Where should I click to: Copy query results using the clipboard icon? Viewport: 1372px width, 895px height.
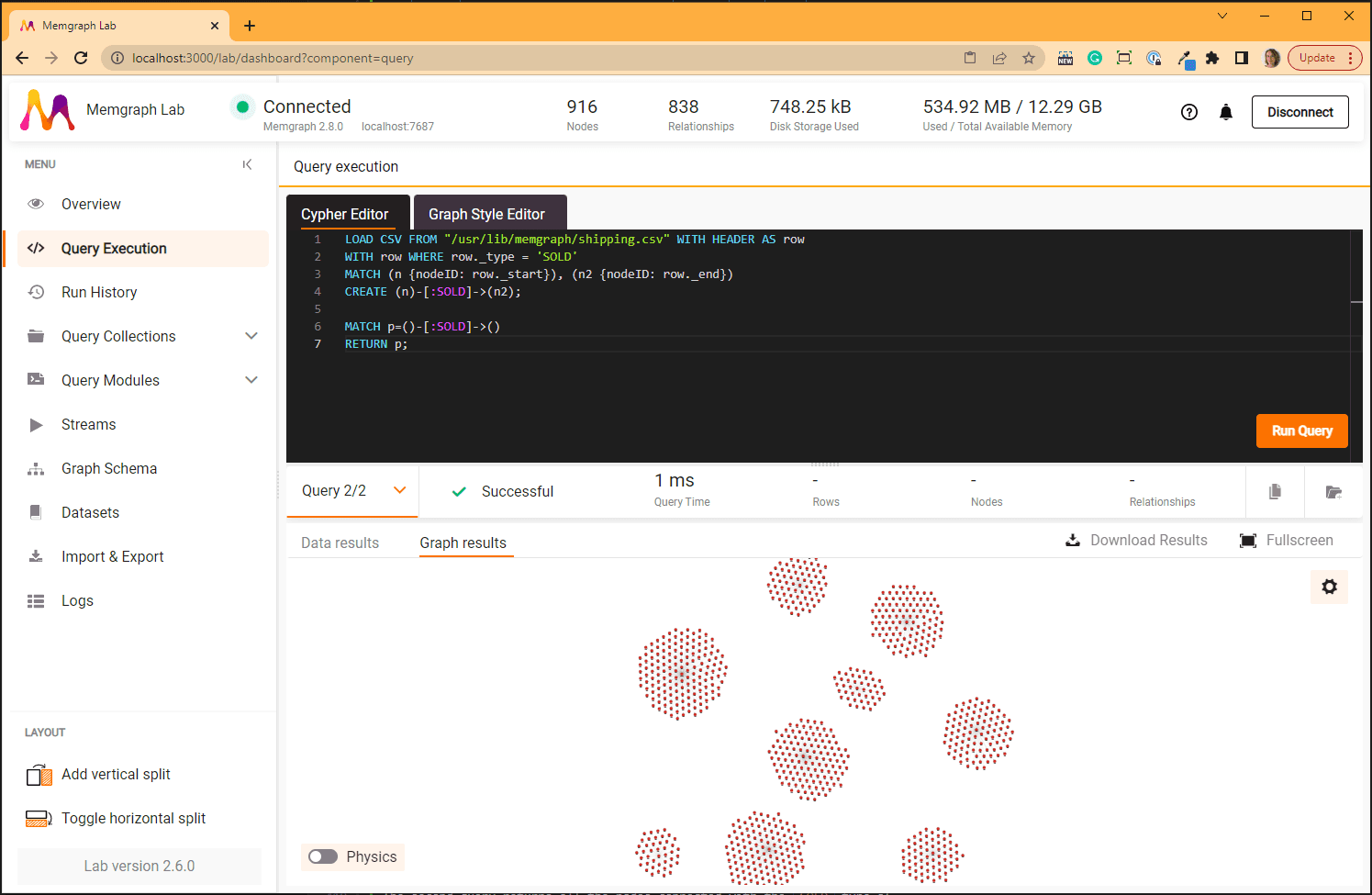click(x=1275, y=491)
